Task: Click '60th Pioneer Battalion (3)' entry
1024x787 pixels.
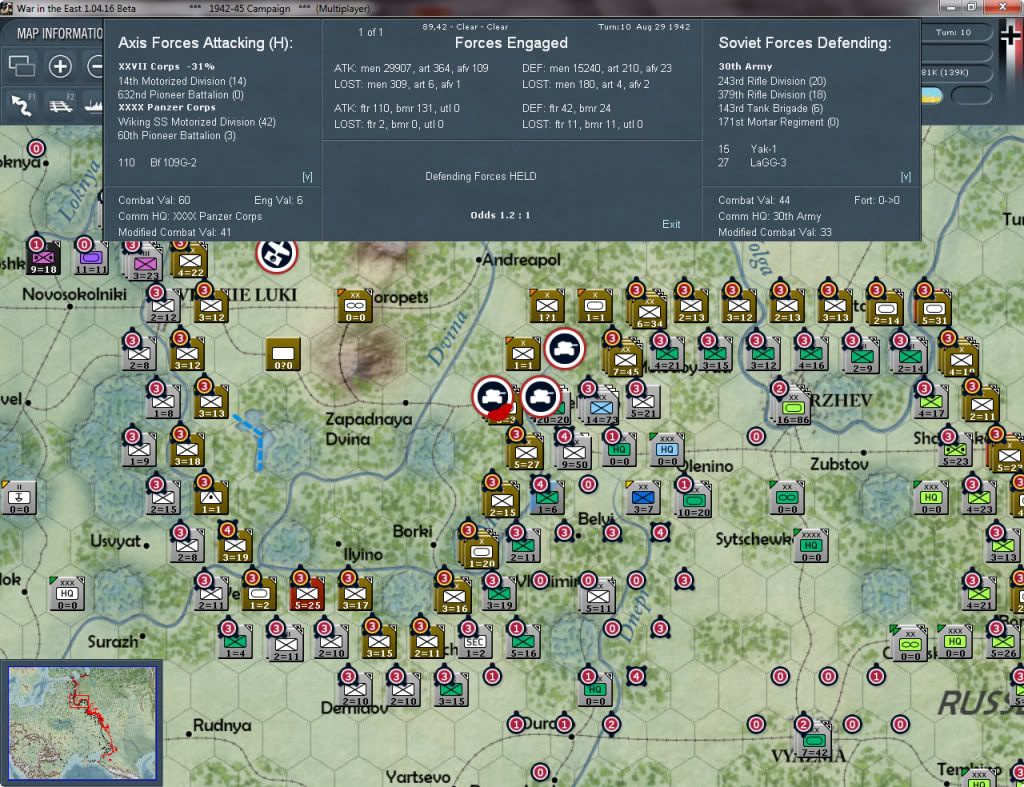Action: coord(176,136)
